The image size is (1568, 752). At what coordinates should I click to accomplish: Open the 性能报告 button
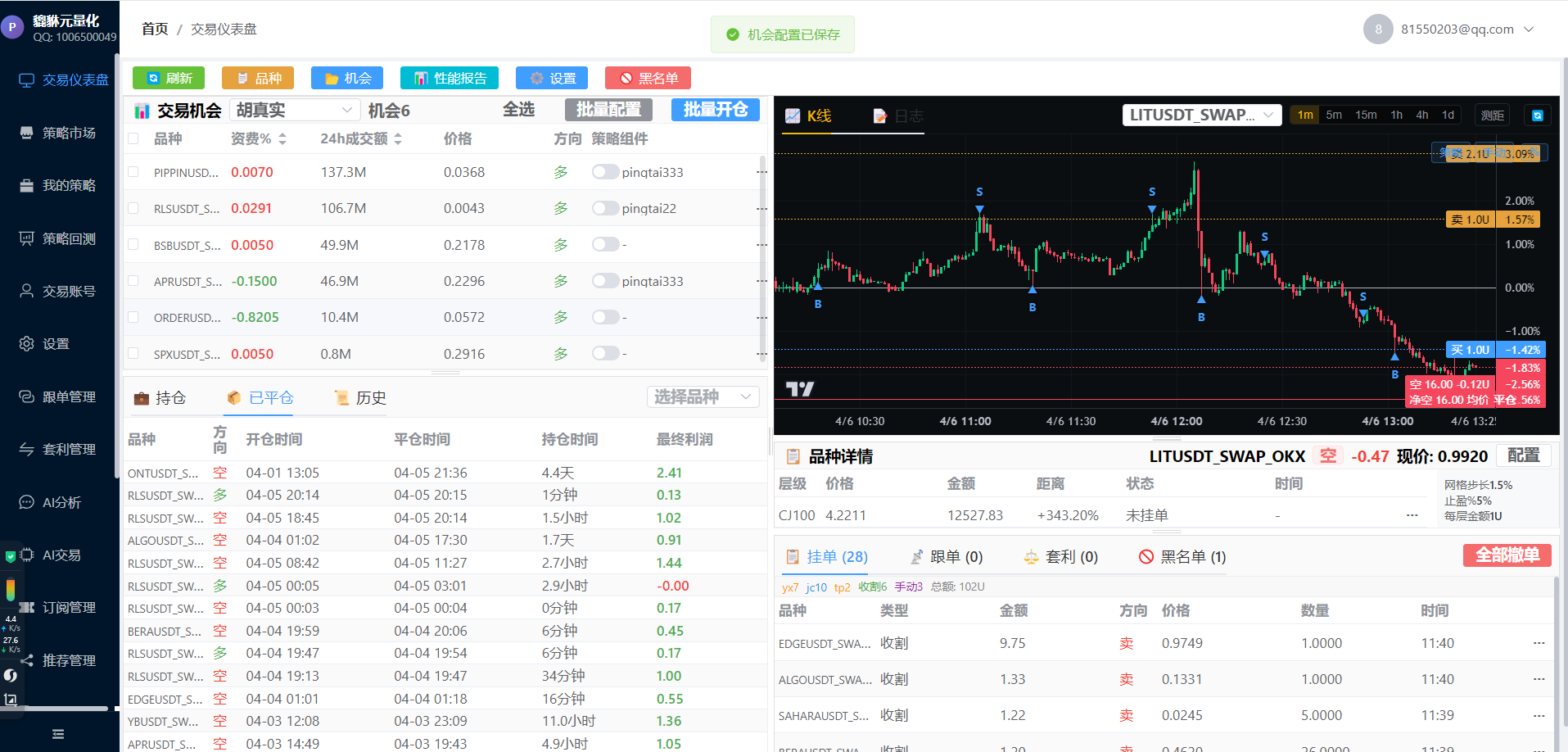(x=450, y=78)
